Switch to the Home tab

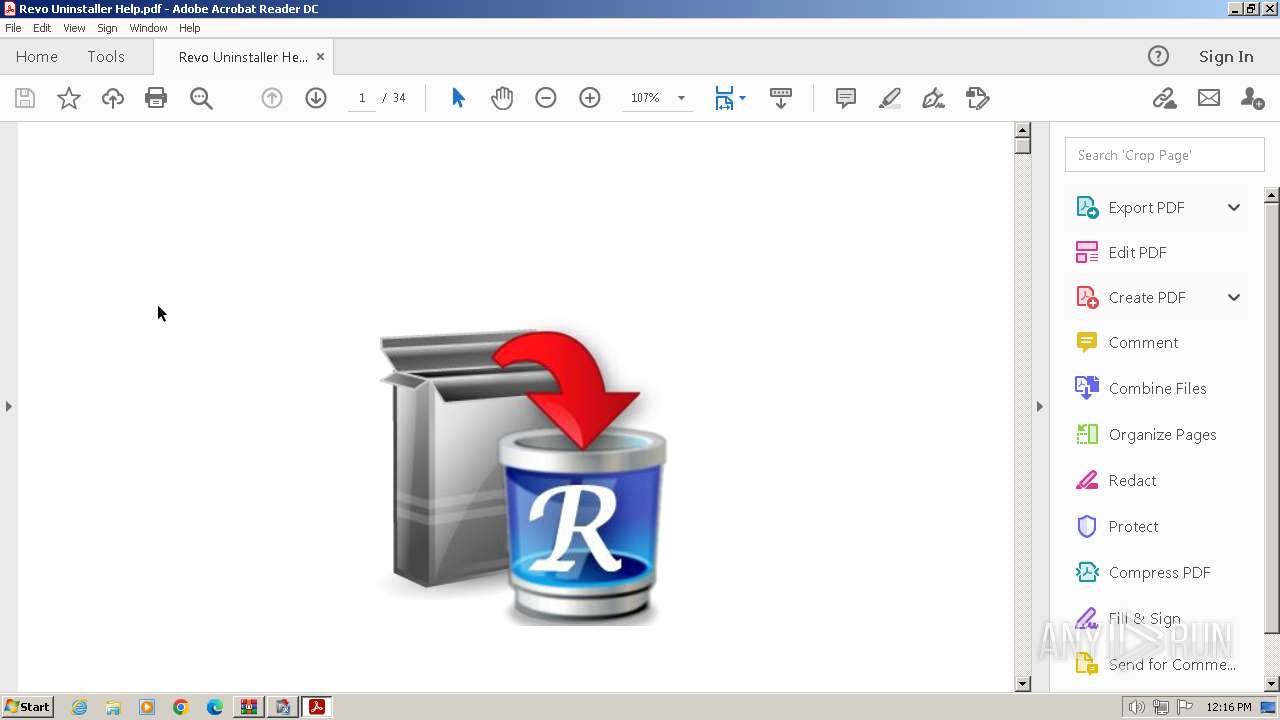pyautogui.click(x=37, y=57)
